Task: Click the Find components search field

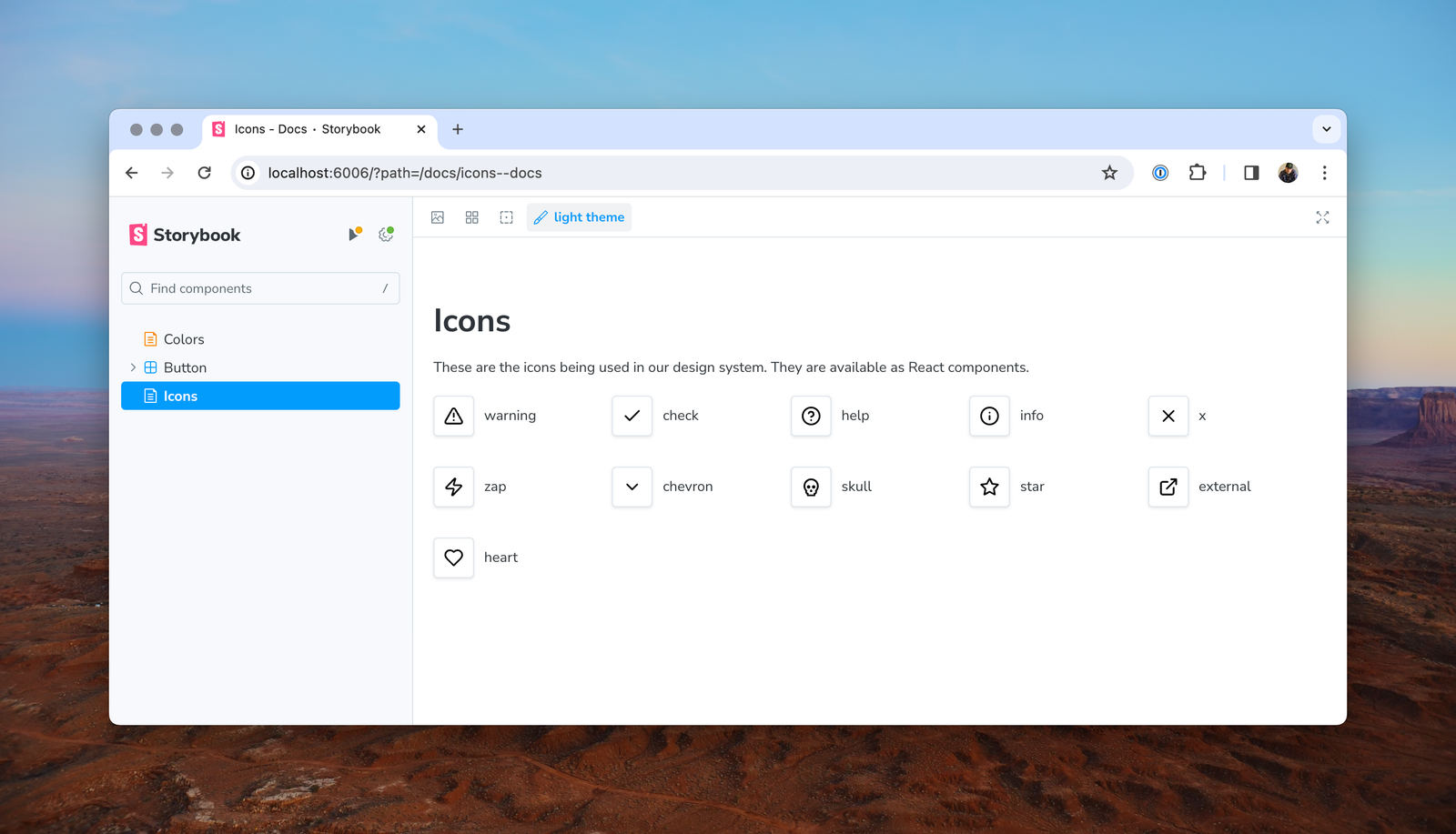Action: 260,288
